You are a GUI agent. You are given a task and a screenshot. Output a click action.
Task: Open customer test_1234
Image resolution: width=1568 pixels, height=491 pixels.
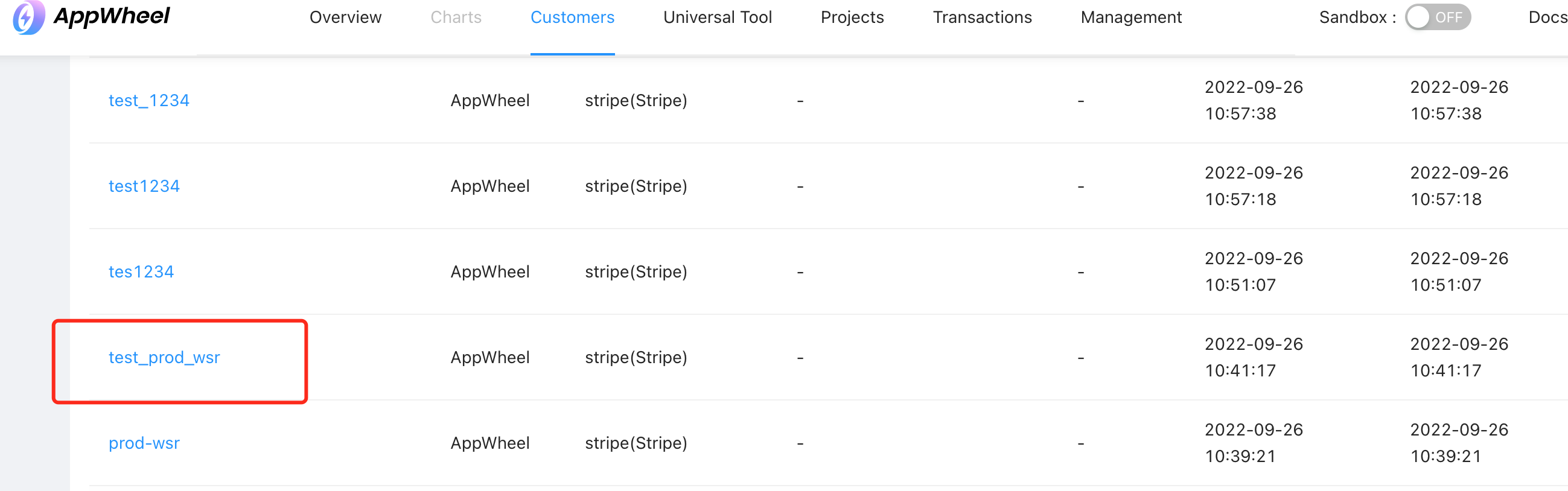(x=148, y=100)
